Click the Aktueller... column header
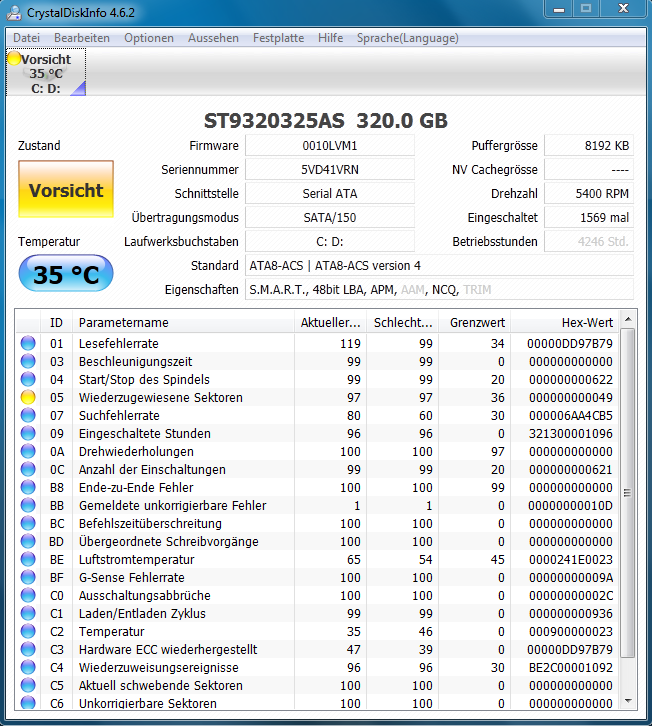 click(x=330, y=322)
